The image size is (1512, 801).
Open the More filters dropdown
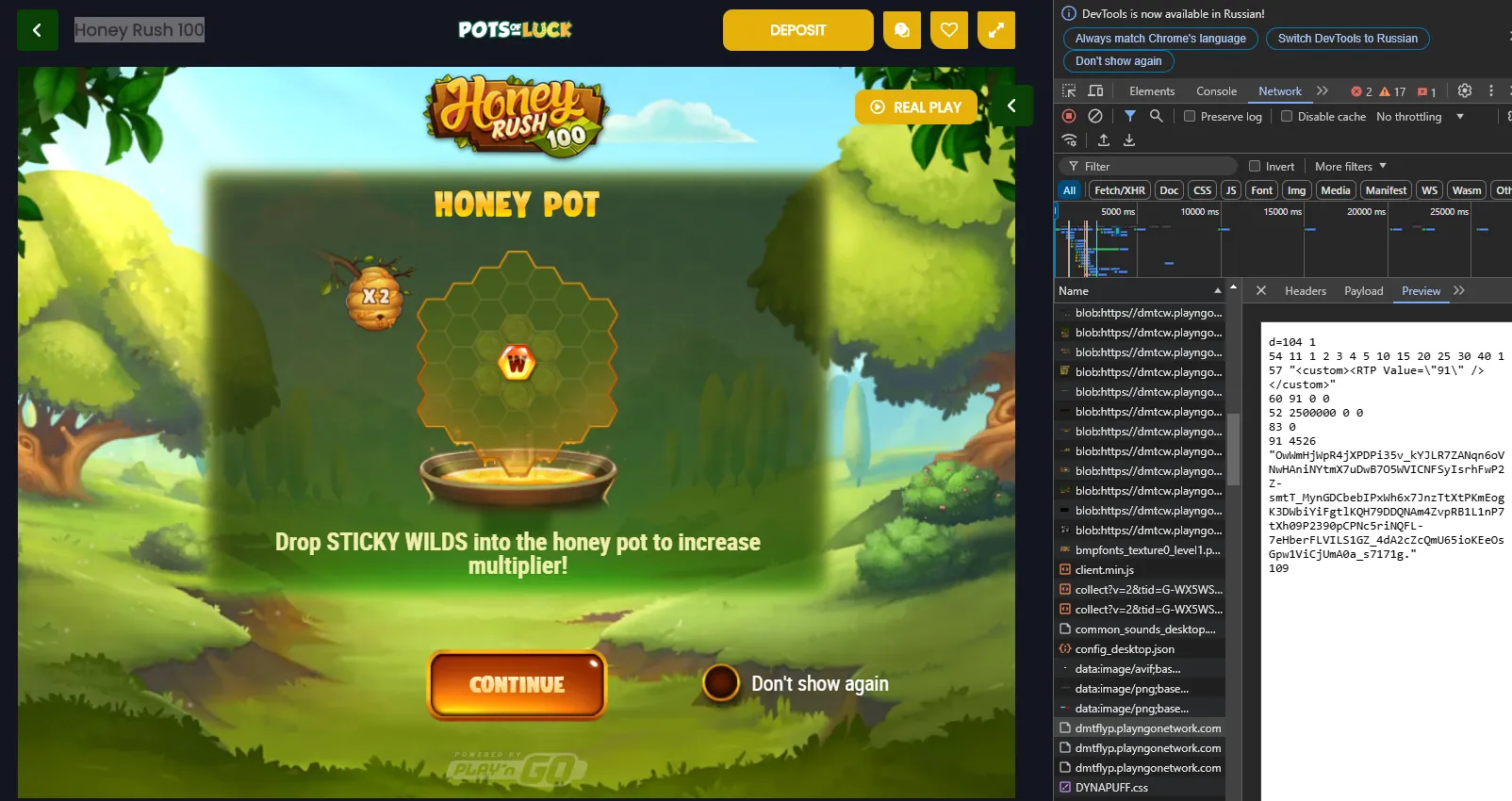click(1351, 167)
